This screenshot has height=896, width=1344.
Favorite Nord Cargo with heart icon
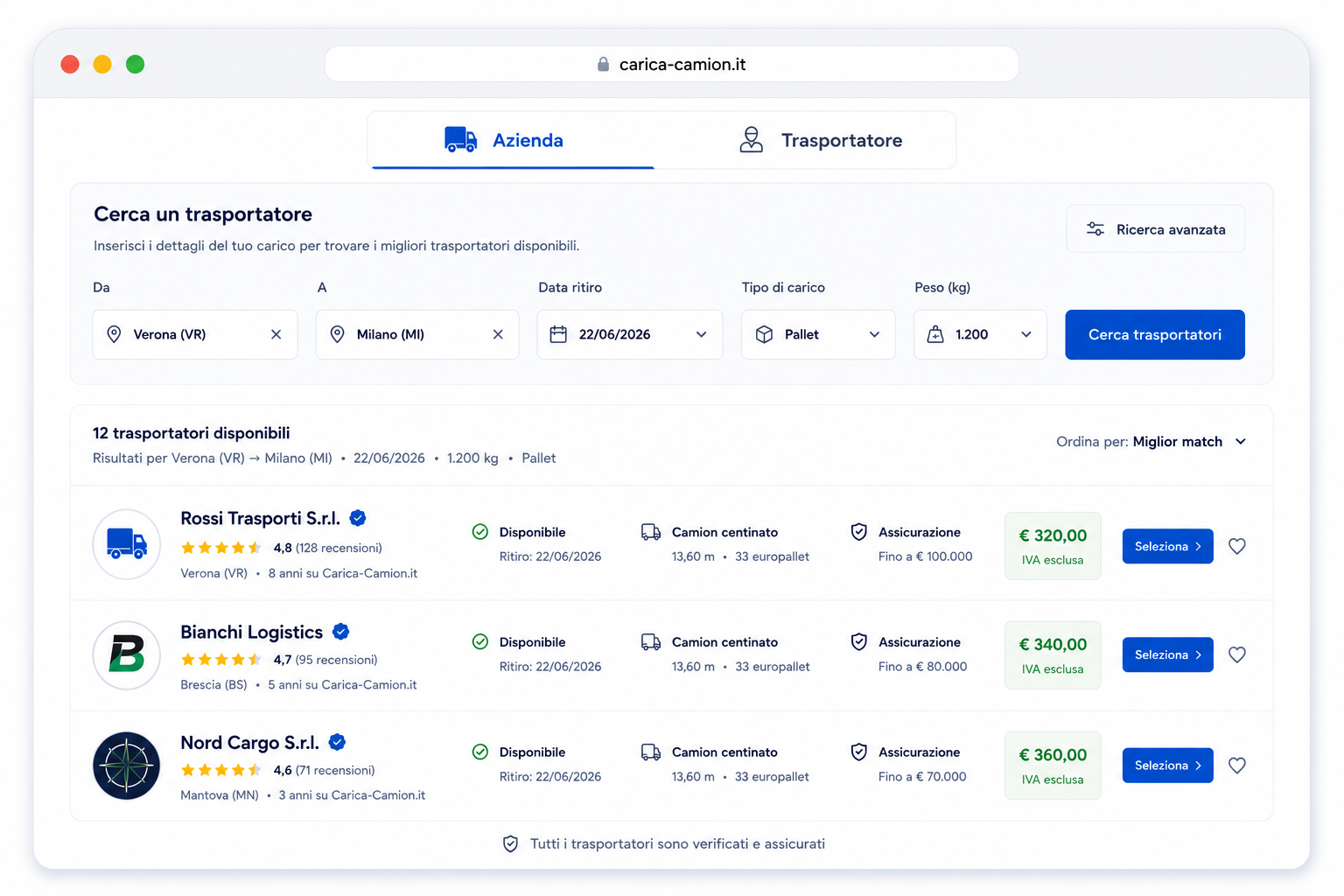tap(1237, 766)
